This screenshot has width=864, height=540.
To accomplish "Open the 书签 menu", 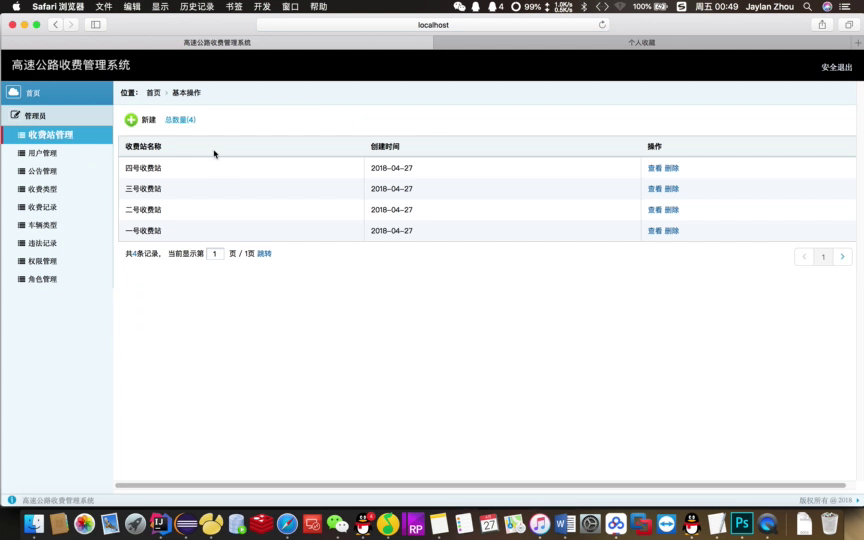I will tap(234, 7).
